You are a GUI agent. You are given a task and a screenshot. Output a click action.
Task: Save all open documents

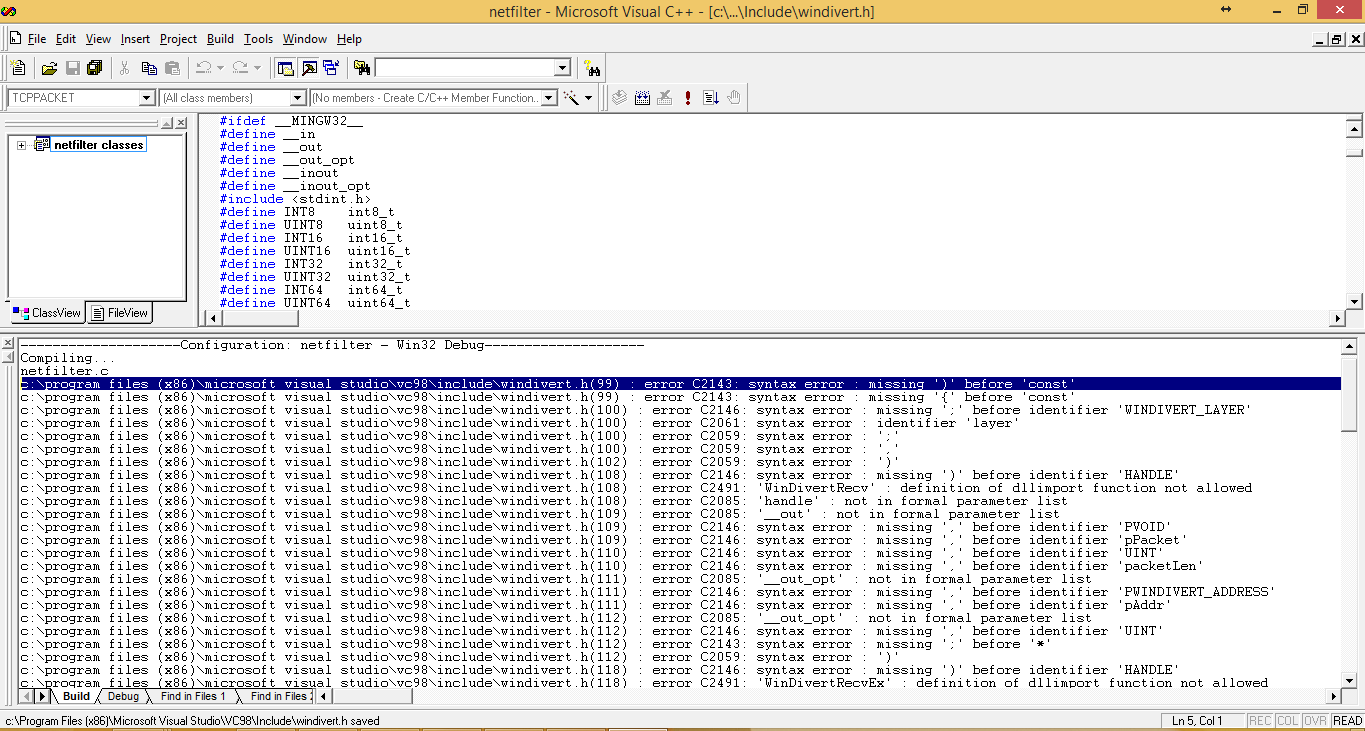point(93,67)
